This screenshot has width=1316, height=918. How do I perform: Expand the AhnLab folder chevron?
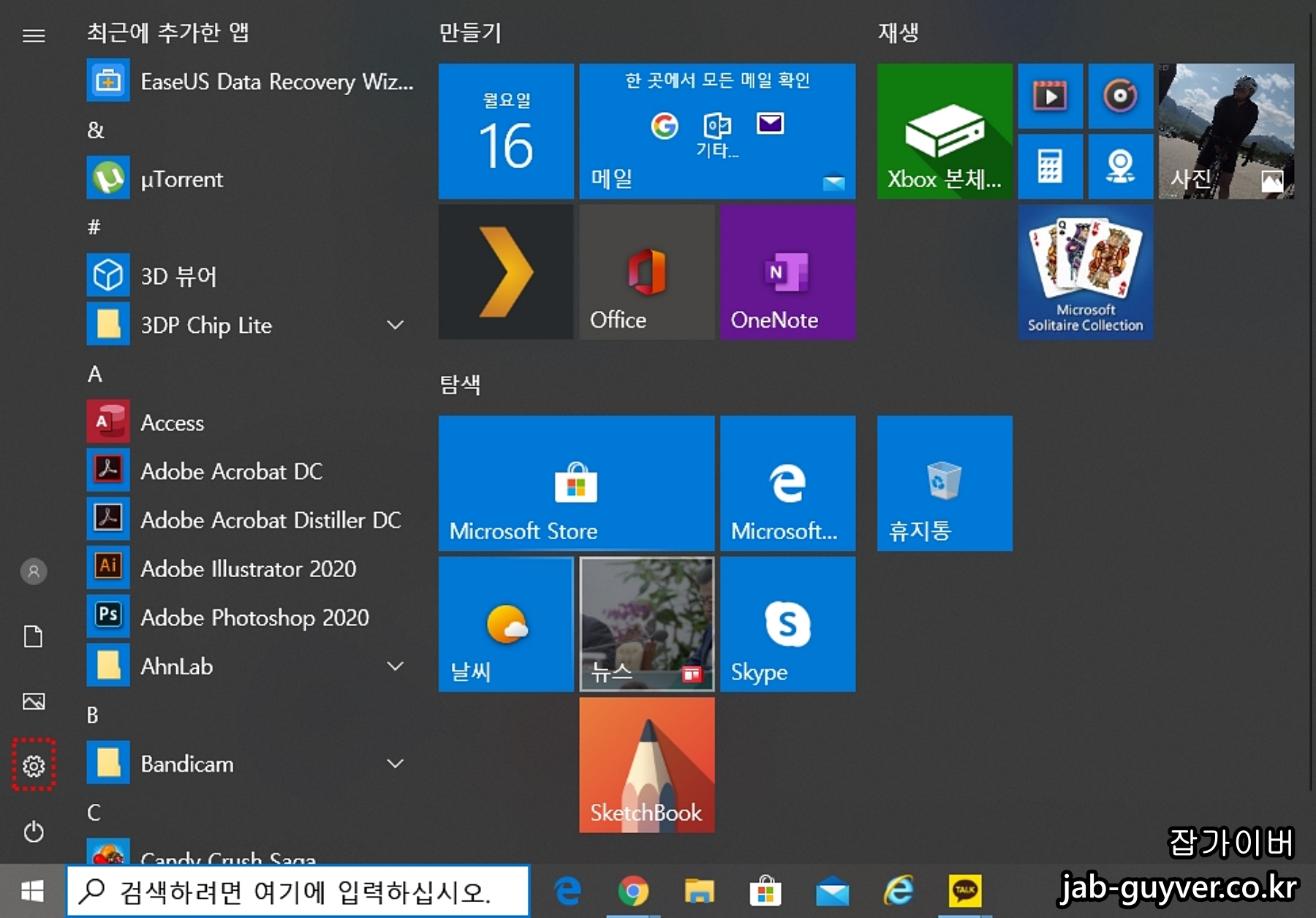point(395,666)
